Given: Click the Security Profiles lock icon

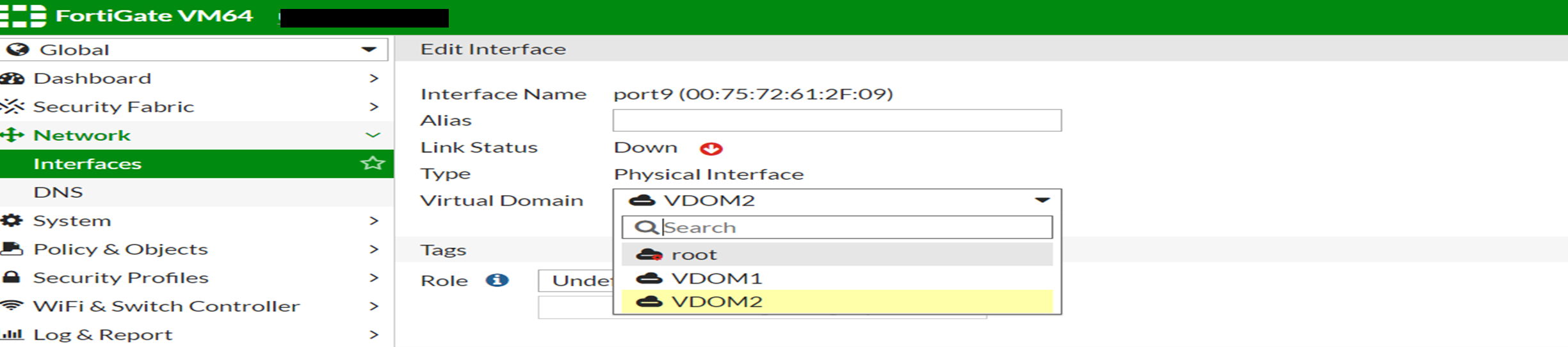Looking at the screenshot, I should (x=12, y=277).
